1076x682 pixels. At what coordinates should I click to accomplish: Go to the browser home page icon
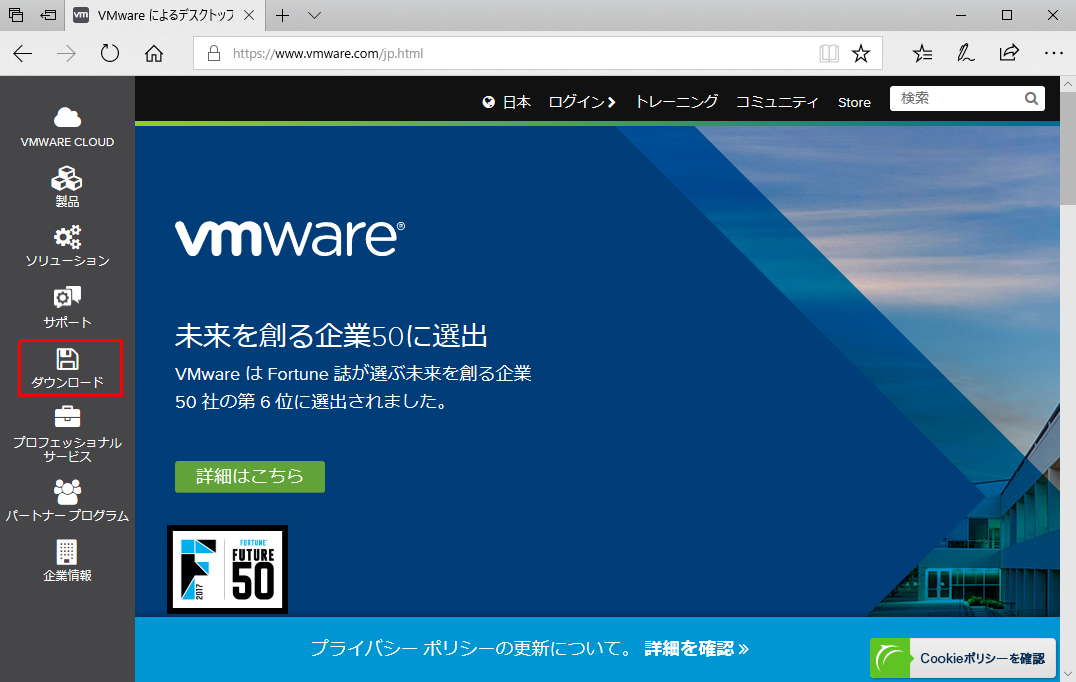(x=154, y=54)
